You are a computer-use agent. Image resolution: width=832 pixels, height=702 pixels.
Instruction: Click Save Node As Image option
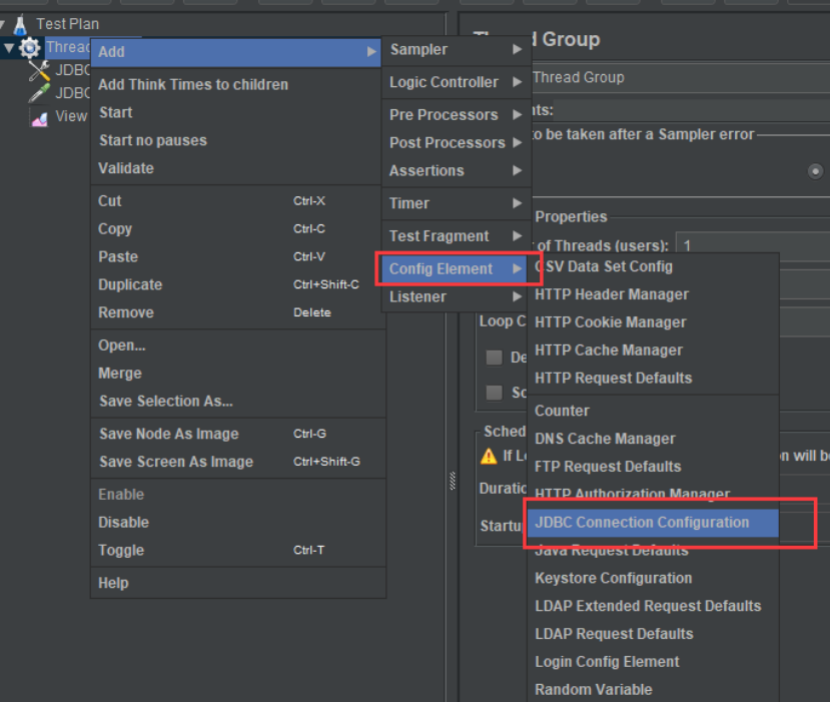[x=168, y=434]
